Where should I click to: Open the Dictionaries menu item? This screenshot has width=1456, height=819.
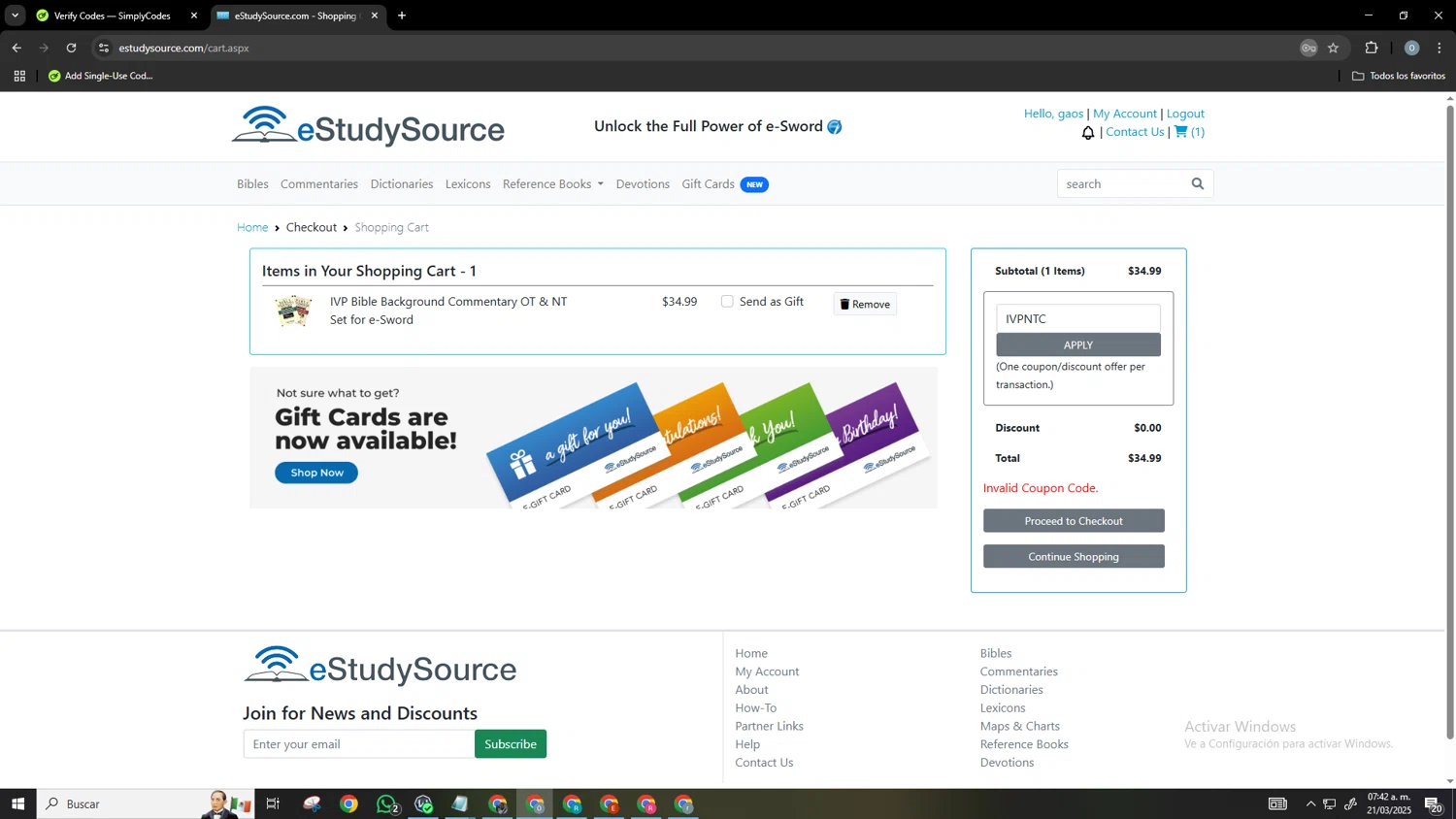coord(402,184)
